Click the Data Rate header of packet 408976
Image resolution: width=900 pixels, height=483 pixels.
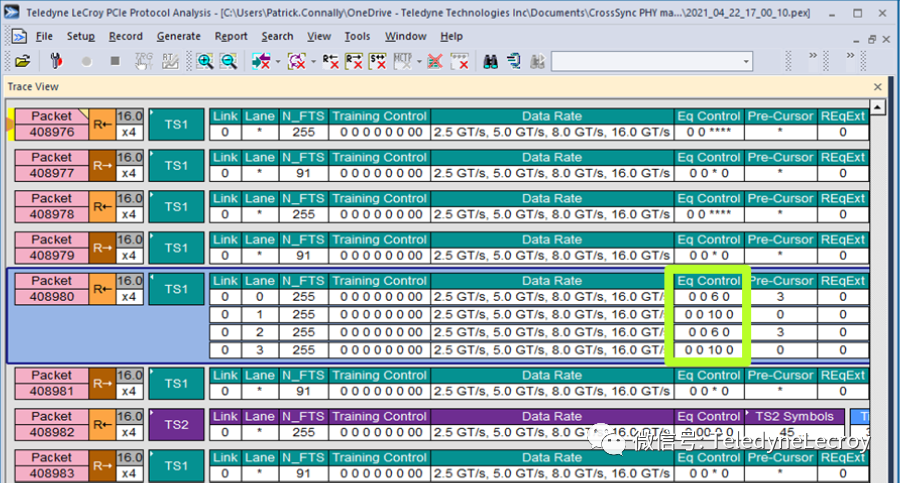[551, 116]
